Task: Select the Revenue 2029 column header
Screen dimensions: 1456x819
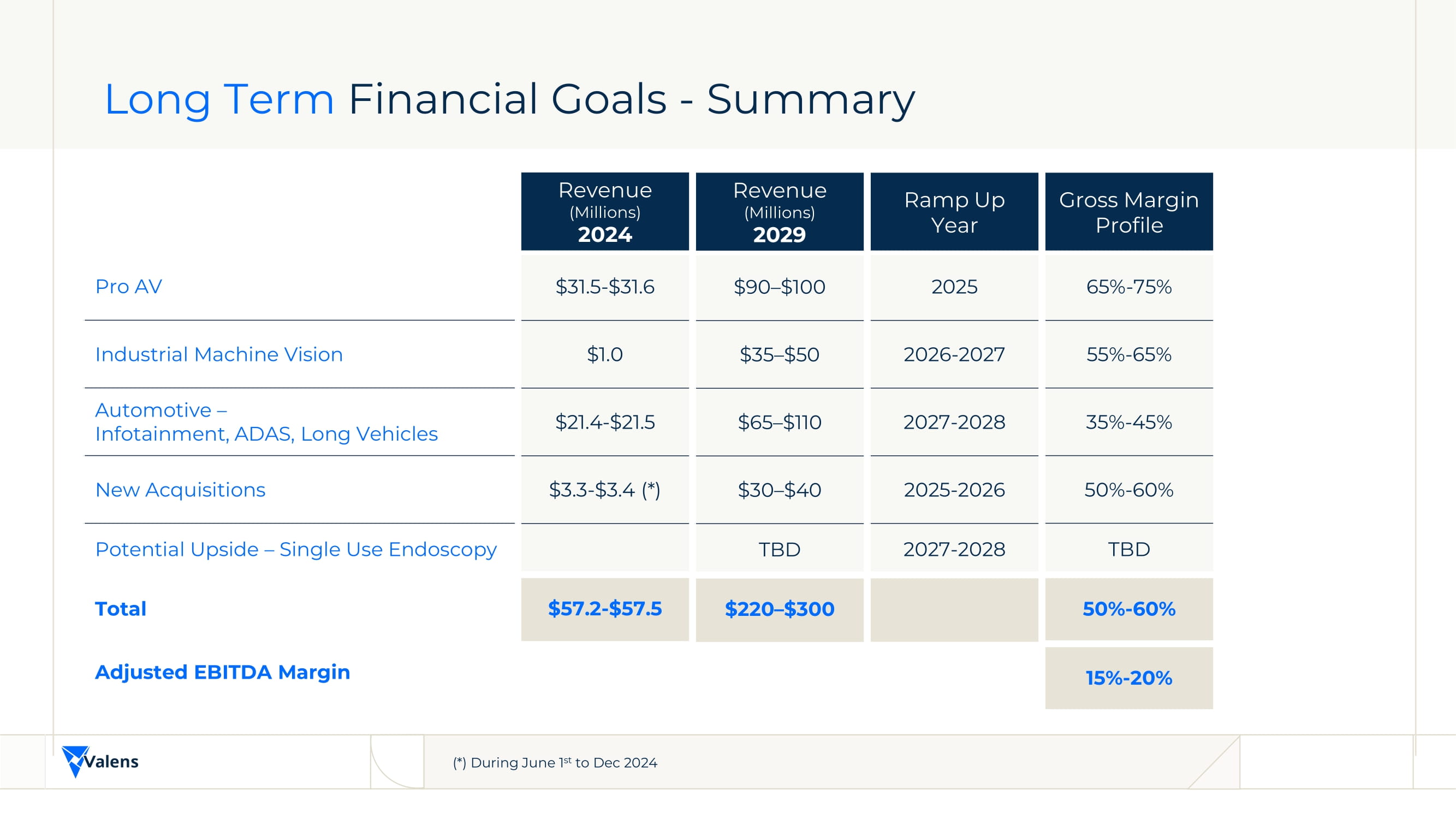Action: [x=780, y=211]
